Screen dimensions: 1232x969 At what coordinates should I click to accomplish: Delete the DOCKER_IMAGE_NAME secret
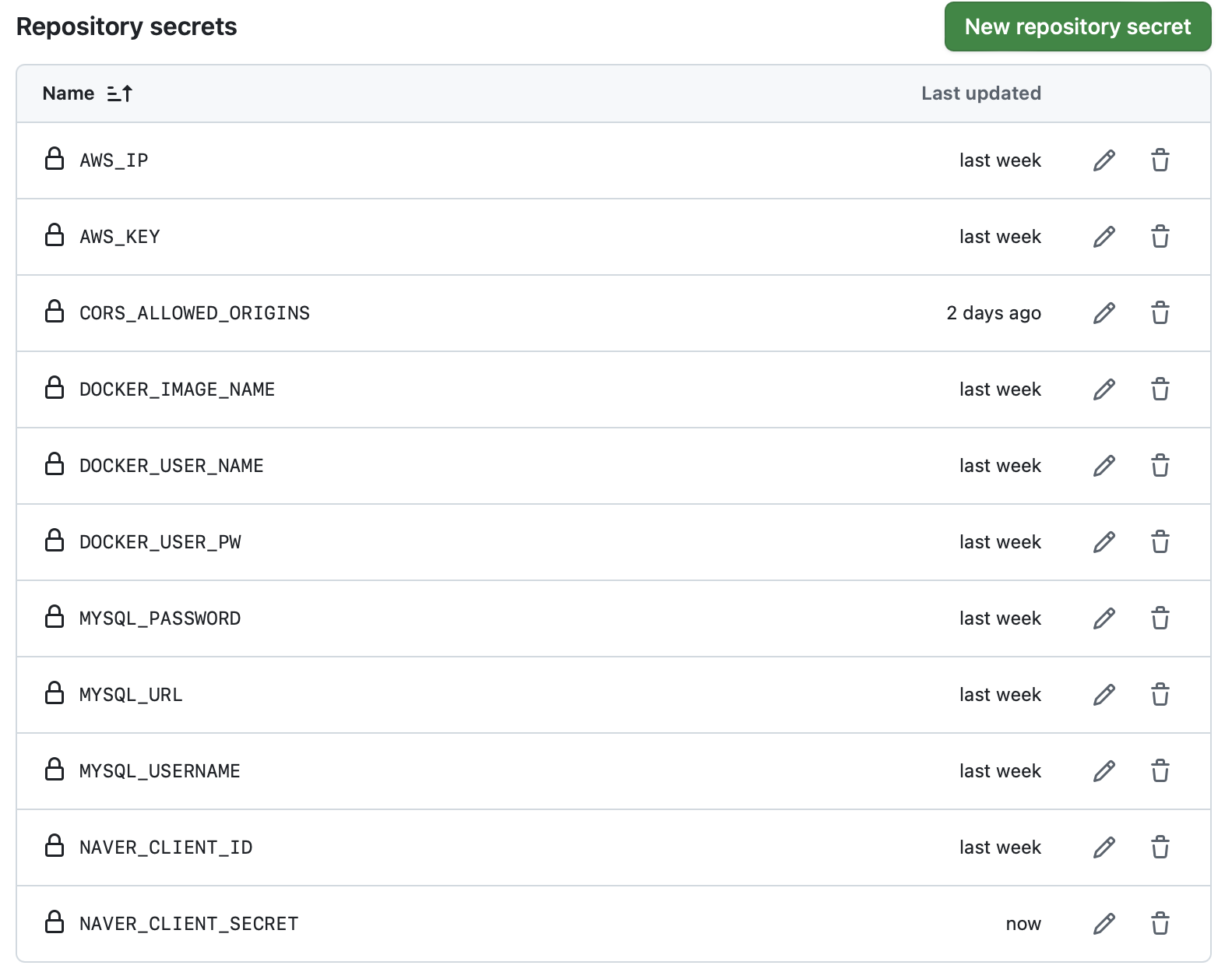[x=1160, y=389]
